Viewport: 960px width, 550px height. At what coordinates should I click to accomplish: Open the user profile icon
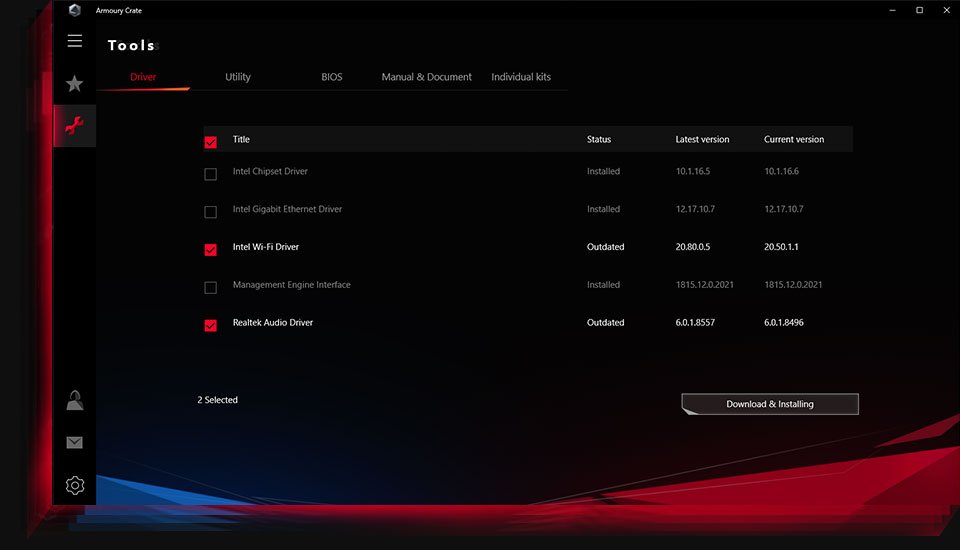[x=75, y=400]
